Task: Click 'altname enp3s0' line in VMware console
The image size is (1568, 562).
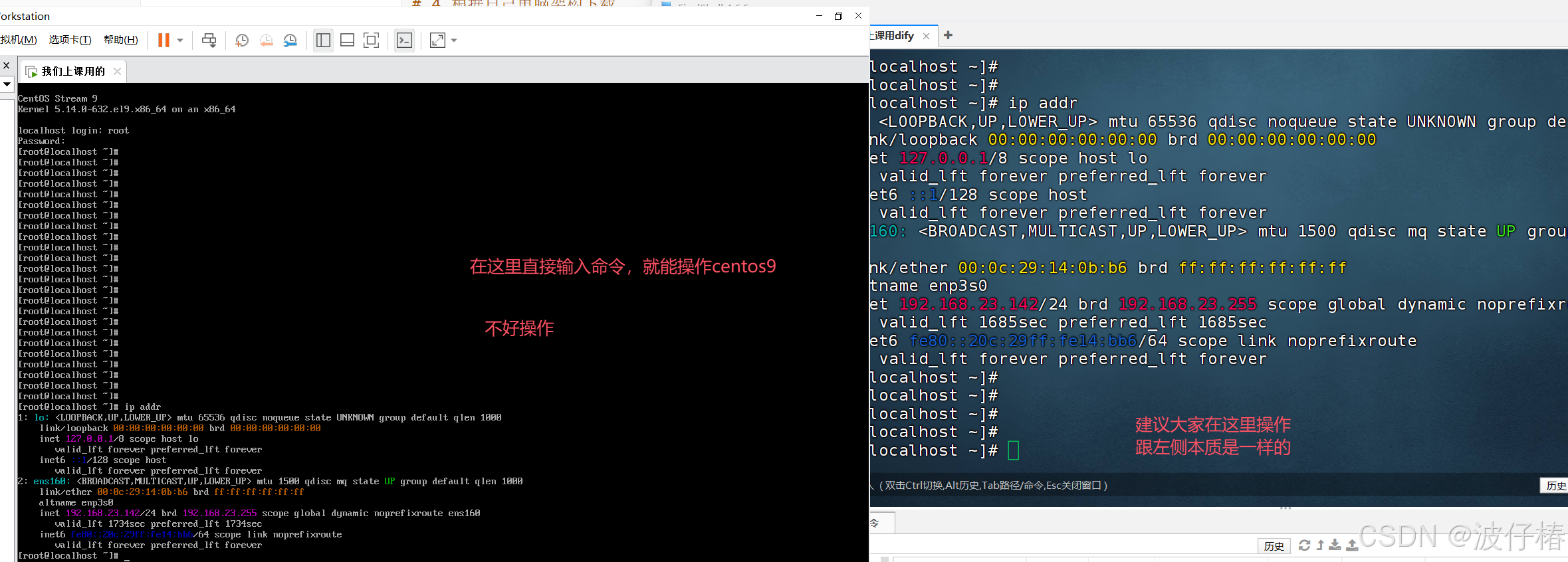Action: tap(76, 503)
